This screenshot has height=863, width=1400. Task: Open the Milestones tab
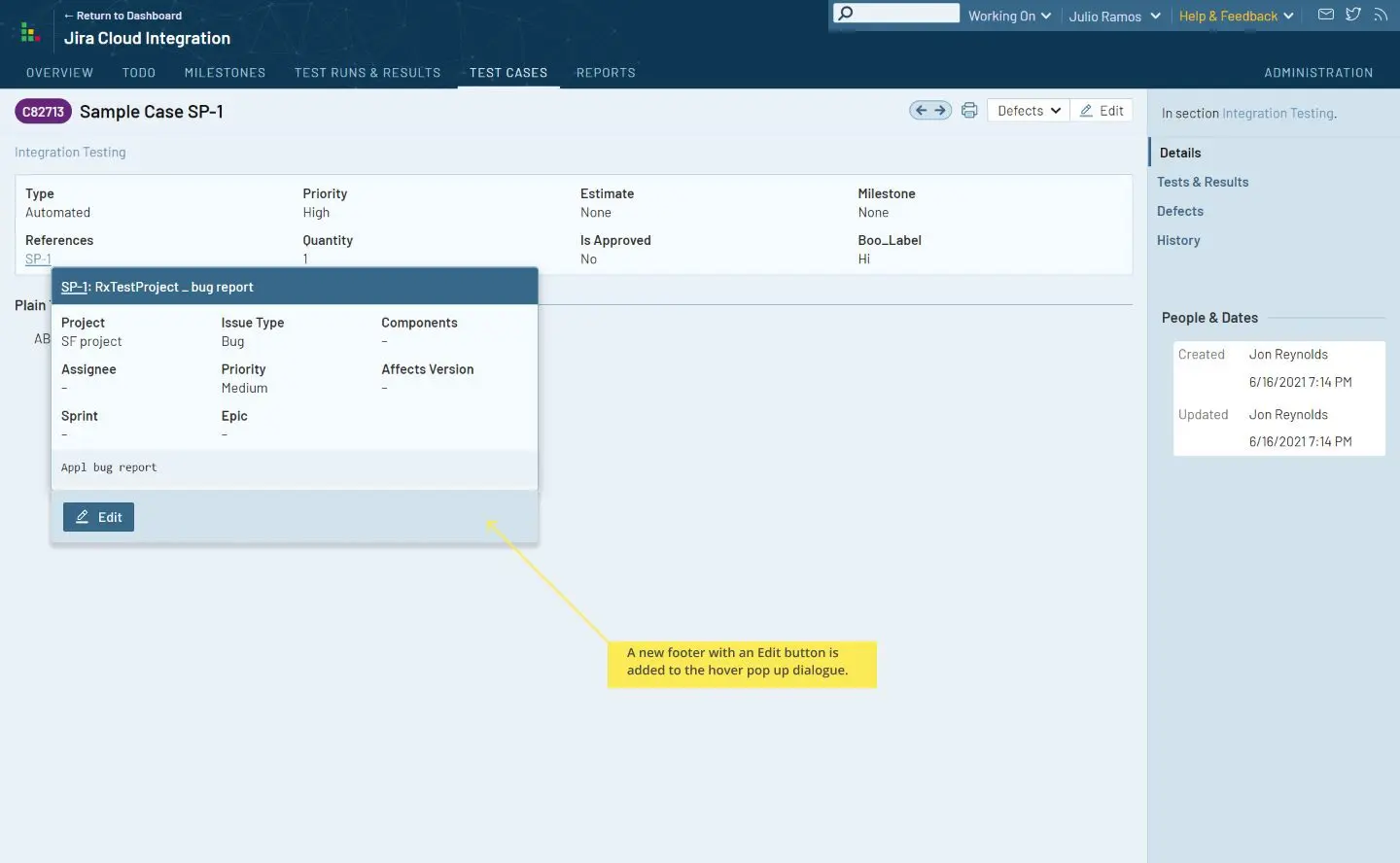[226, 73]
